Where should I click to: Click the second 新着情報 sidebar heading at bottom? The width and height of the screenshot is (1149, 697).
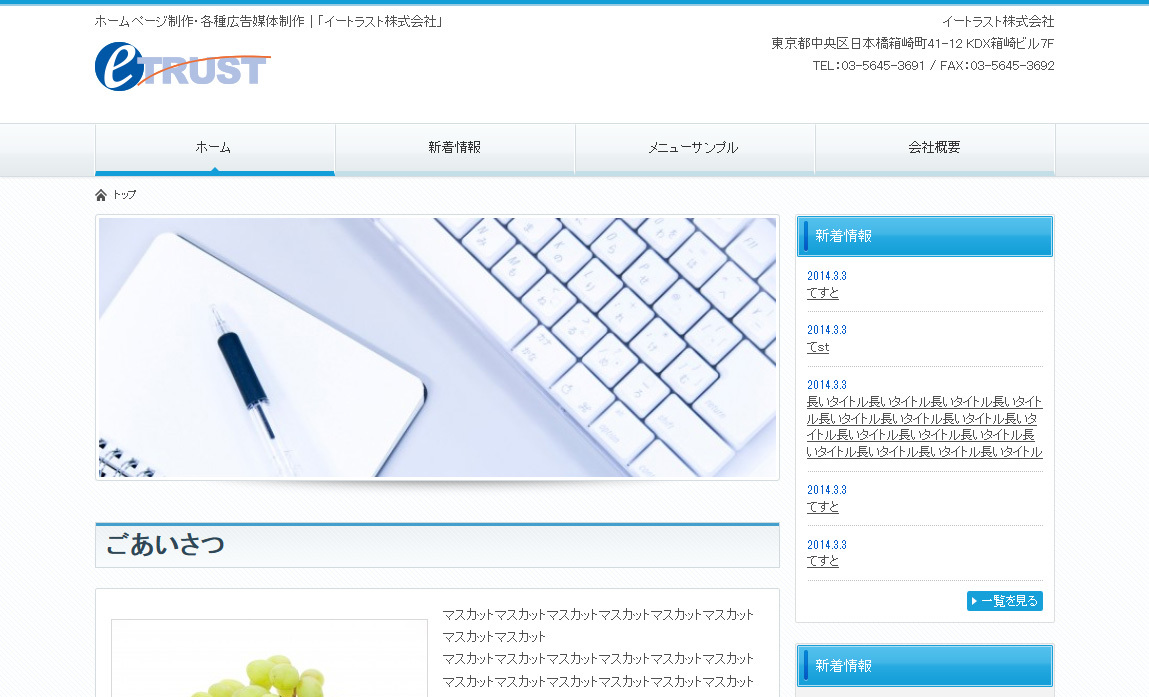pos(925,666)
